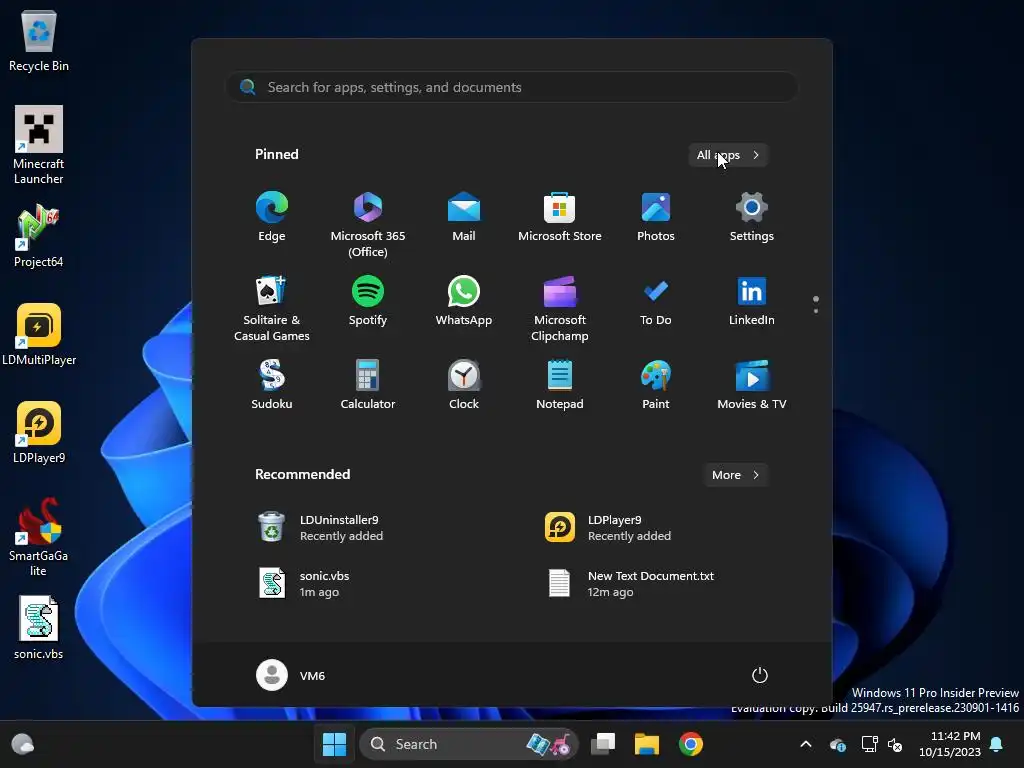
Task: Show More recommended items
Action: tap(735, 475)
